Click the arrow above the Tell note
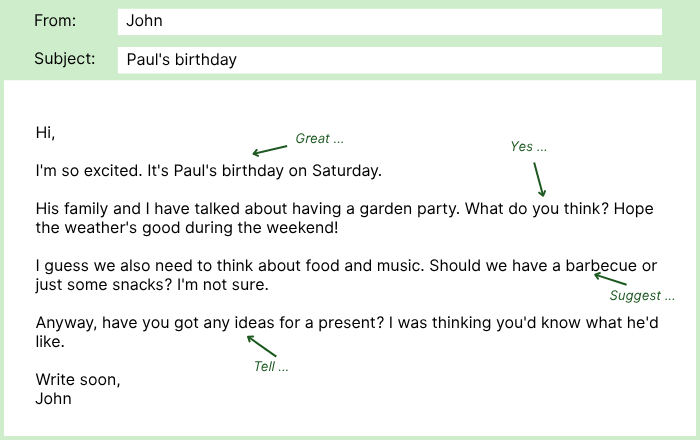The width and height of the screenshot is (700, 440). point(261,347)
